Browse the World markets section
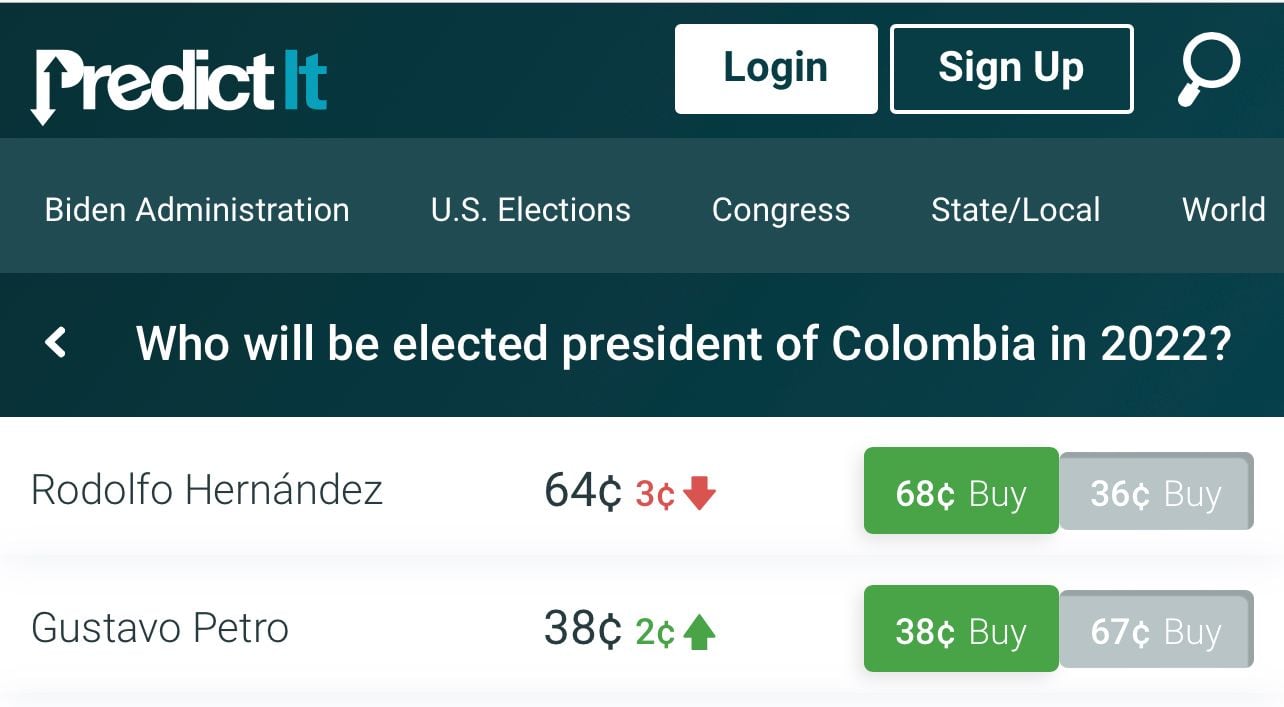1284x707 pixels. [1222, 210]
